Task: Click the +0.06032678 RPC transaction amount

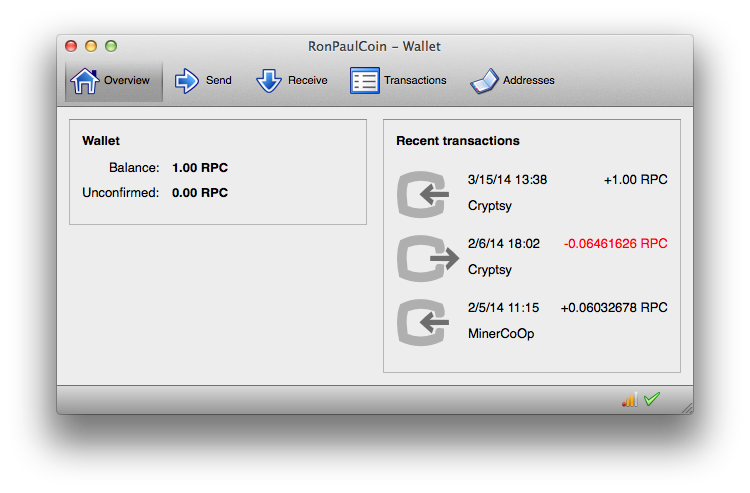Action: click(613, 308)
